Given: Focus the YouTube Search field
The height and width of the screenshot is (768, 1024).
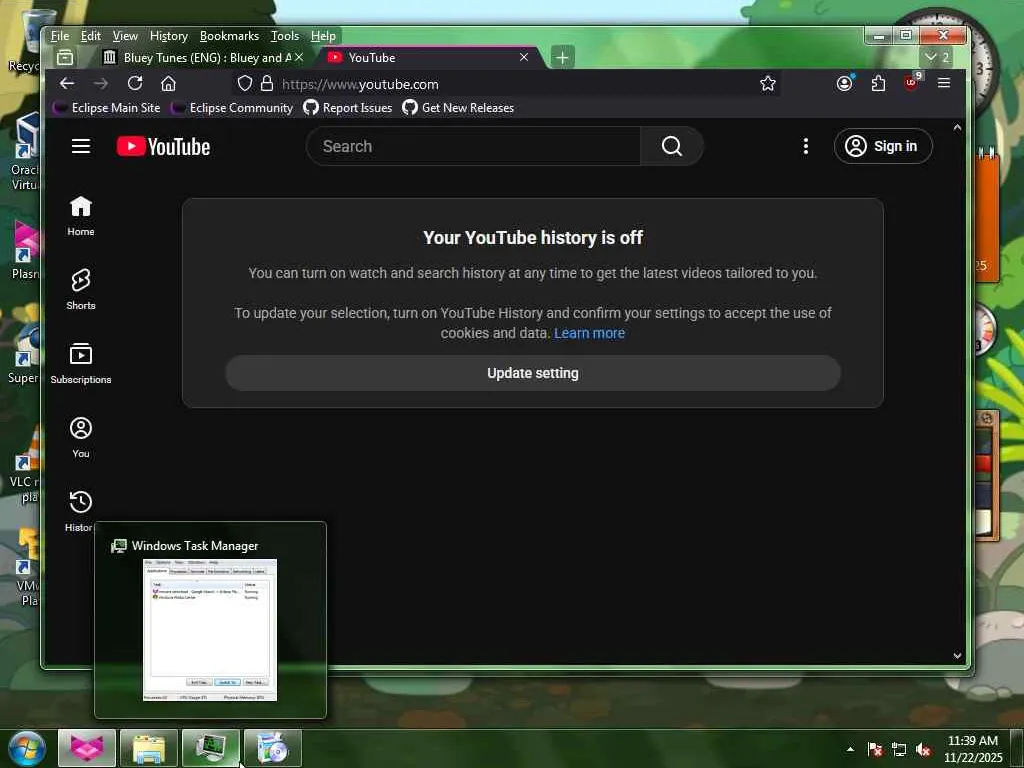Looking at the screenshot, I should click(x=473, y=146).
